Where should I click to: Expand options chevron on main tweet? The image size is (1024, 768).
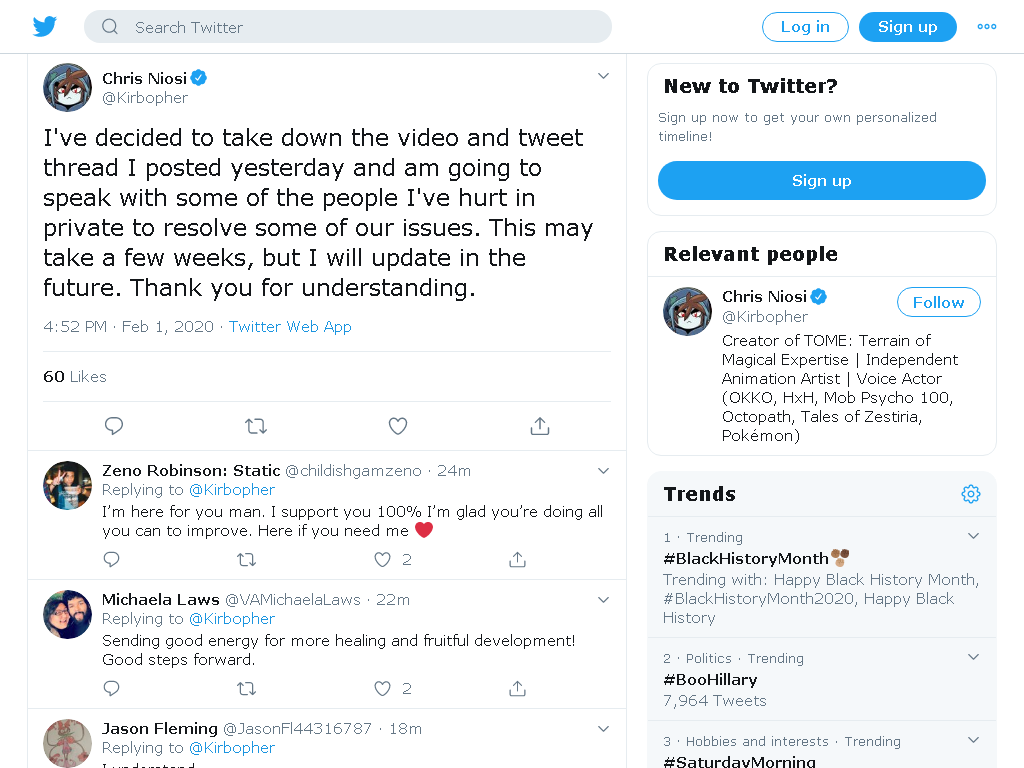pos(603,76)
